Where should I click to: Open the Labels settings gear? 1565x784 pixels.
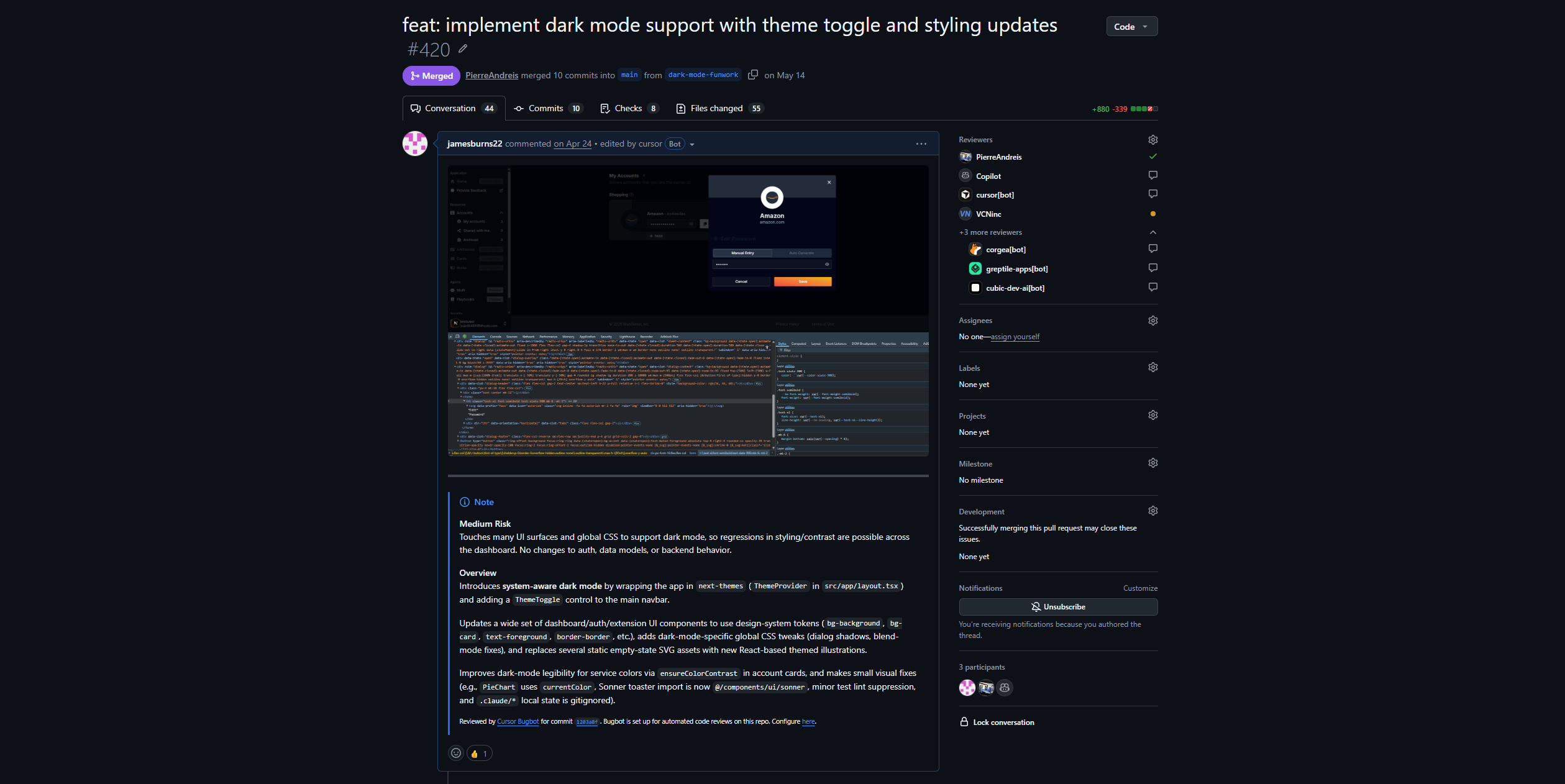(x=1153, y=367)
